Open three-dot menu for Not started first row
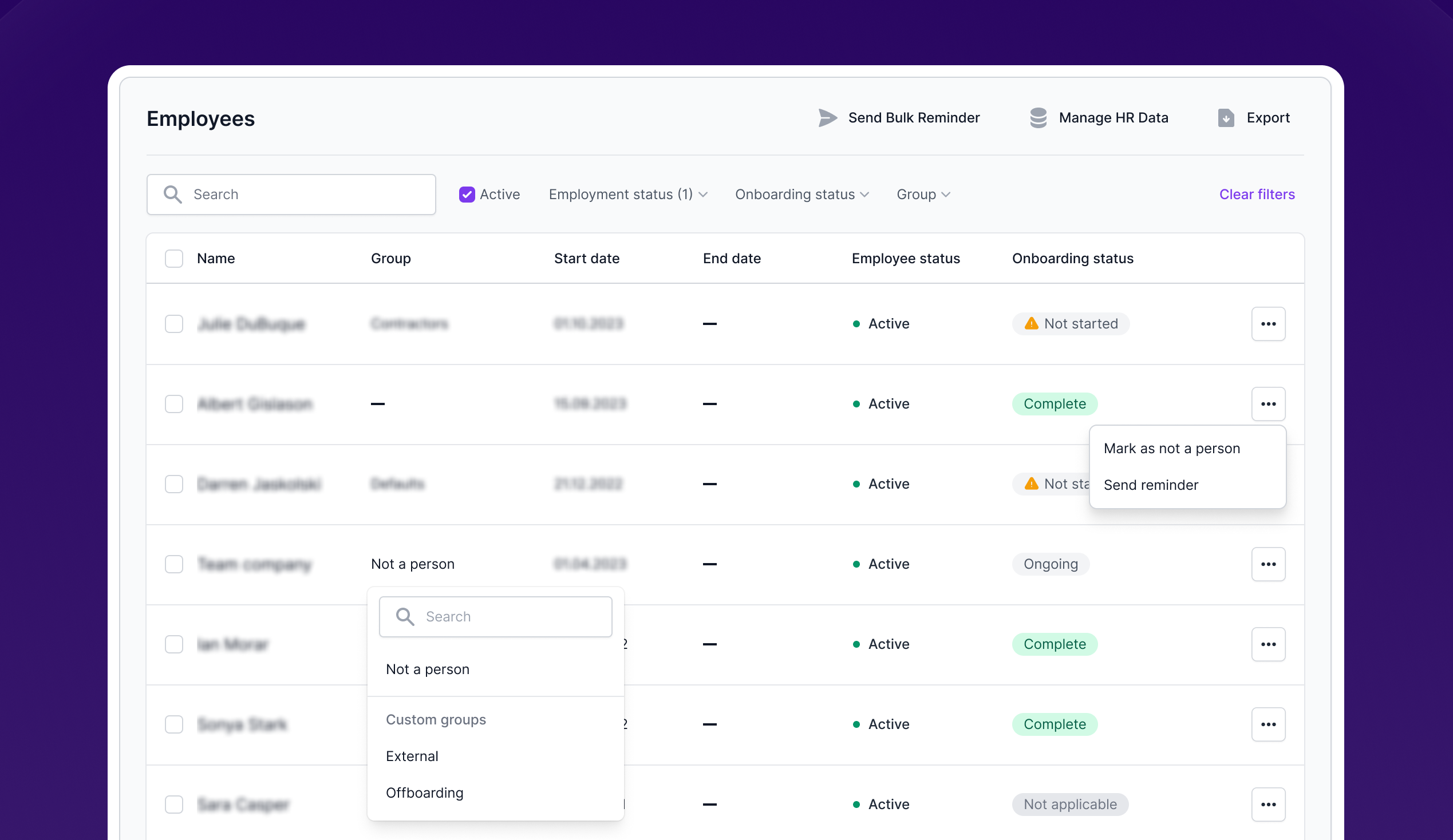This screenshot has width=1453, height=840. tap(1268, 324)
